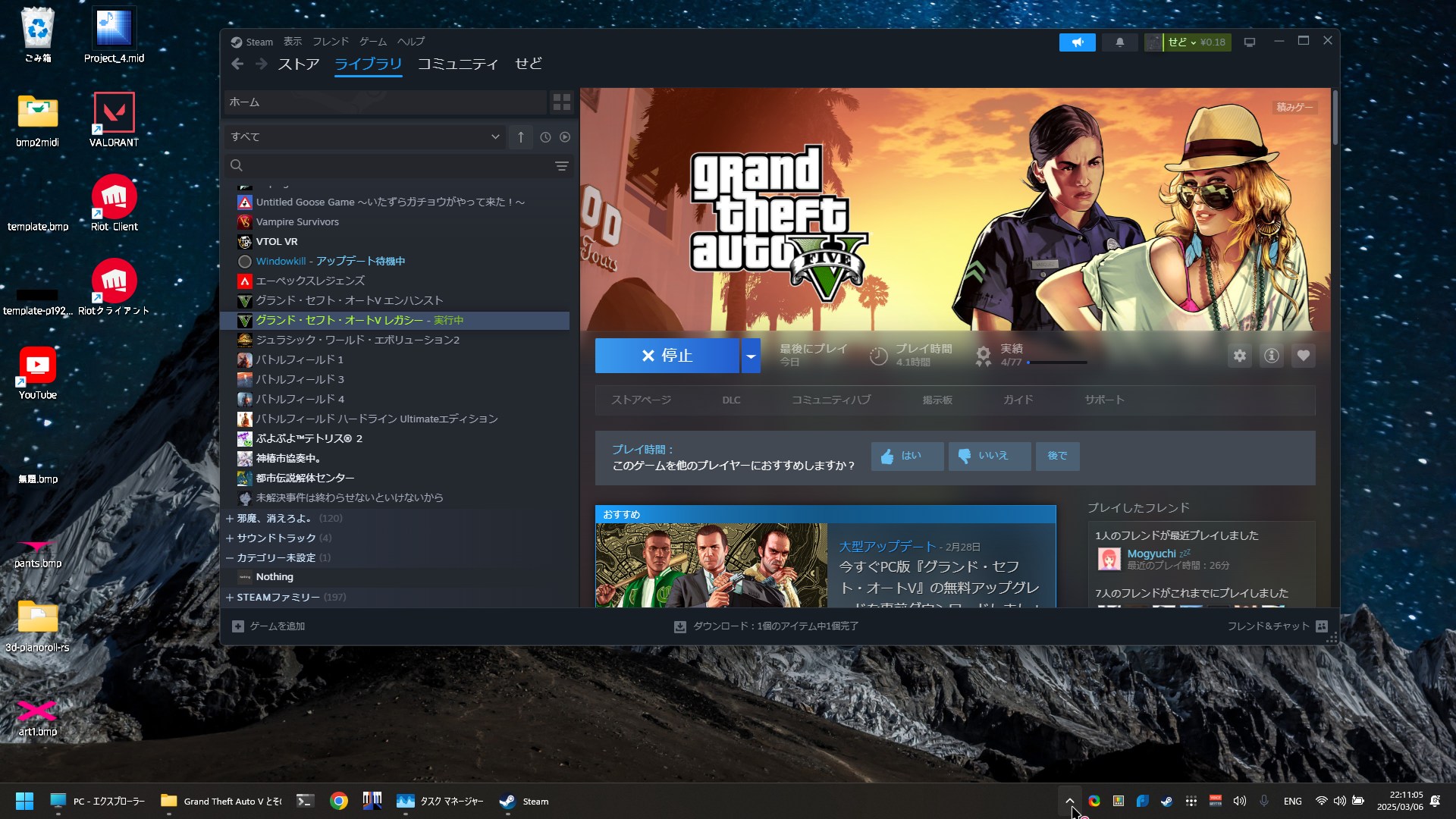
Task: Expand the サウンドトラック category
Action: (x=276, y=538)
